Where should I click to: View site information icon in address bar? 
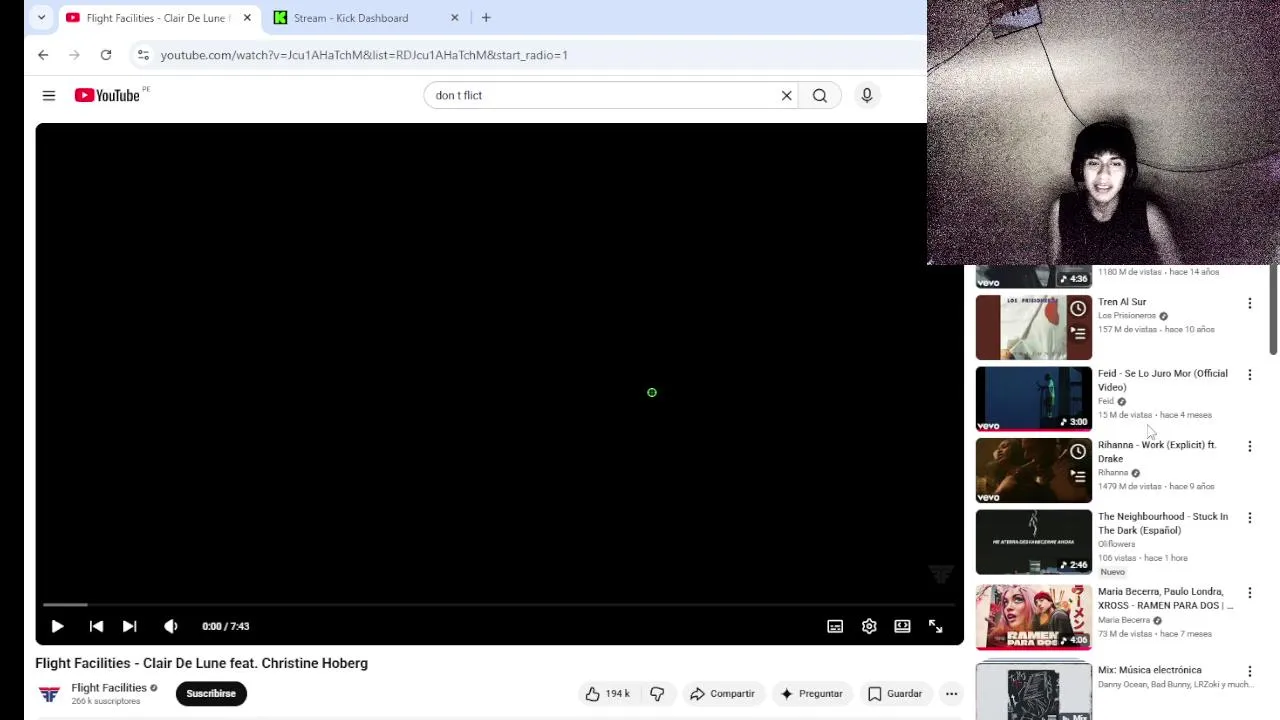click(143, 55)
